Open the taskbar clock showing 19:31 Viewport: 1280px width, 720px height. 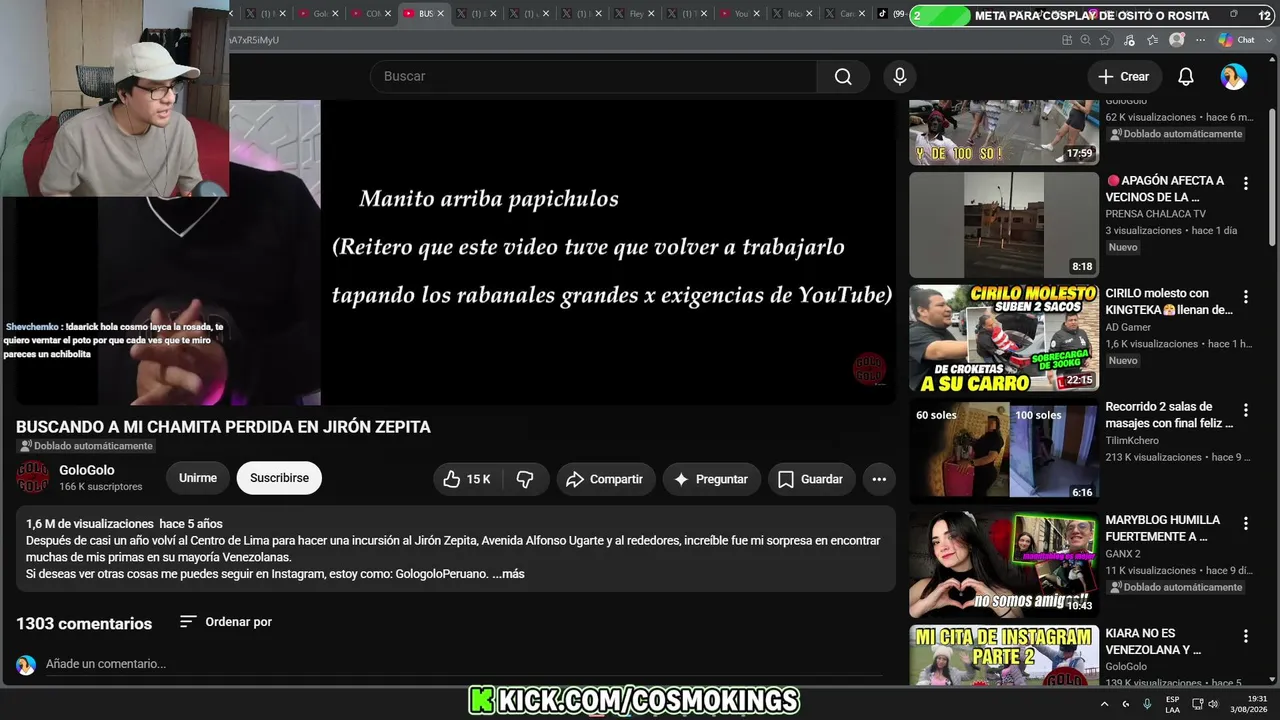coord(1249,704)
